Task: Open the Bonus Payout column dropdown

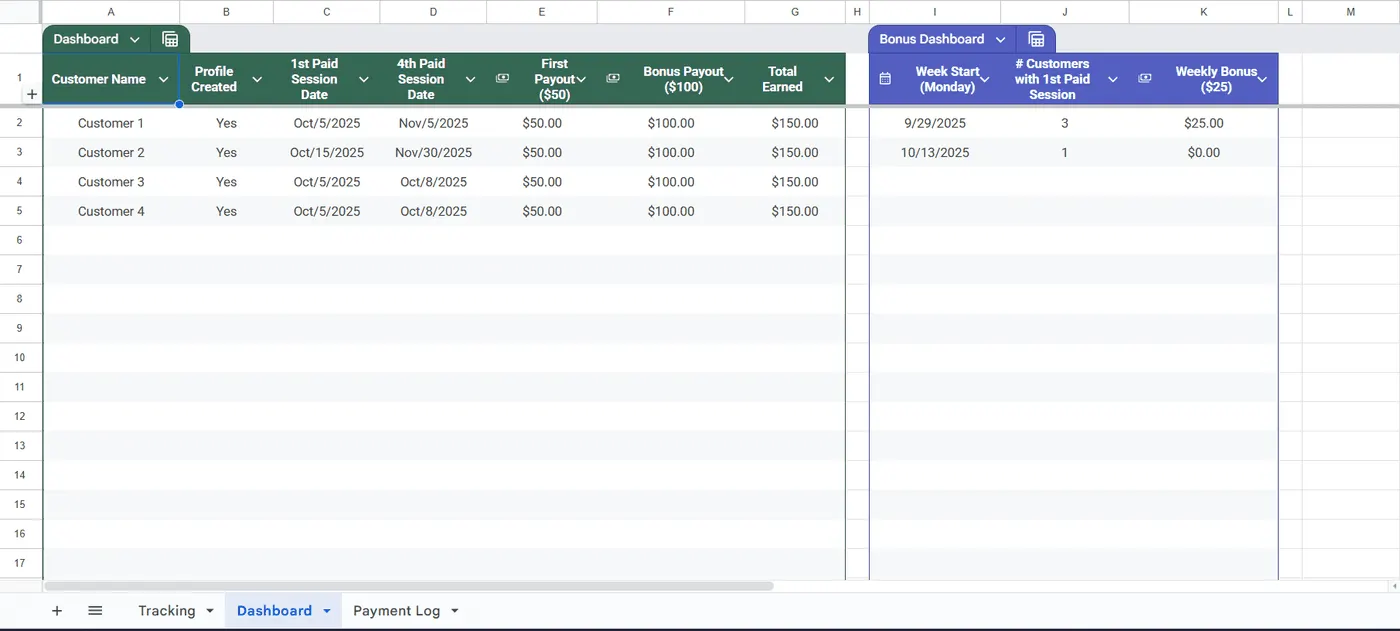Action: click(729, 79)
